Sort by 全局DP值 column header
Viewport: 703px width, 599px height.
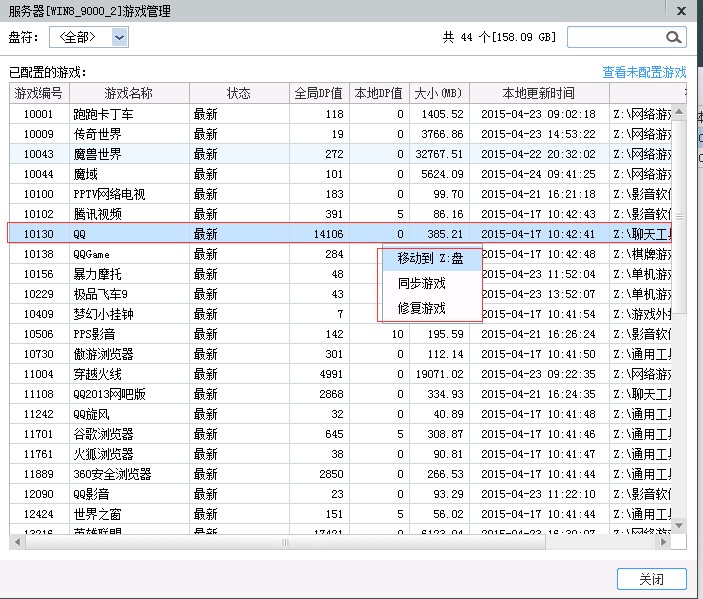tap(319, 93)
